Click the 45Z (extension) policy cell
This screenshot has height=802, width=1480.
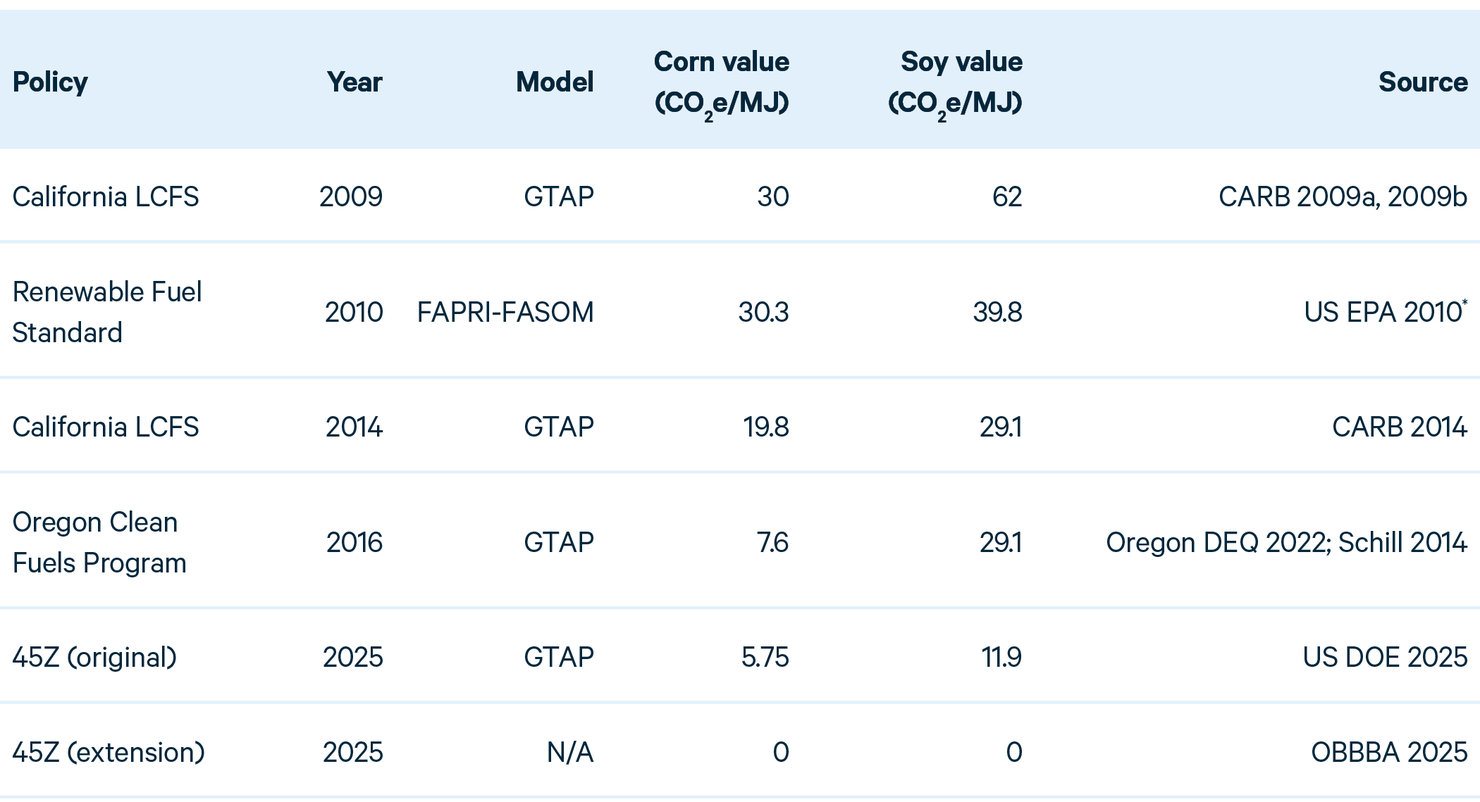pos(108,752)
